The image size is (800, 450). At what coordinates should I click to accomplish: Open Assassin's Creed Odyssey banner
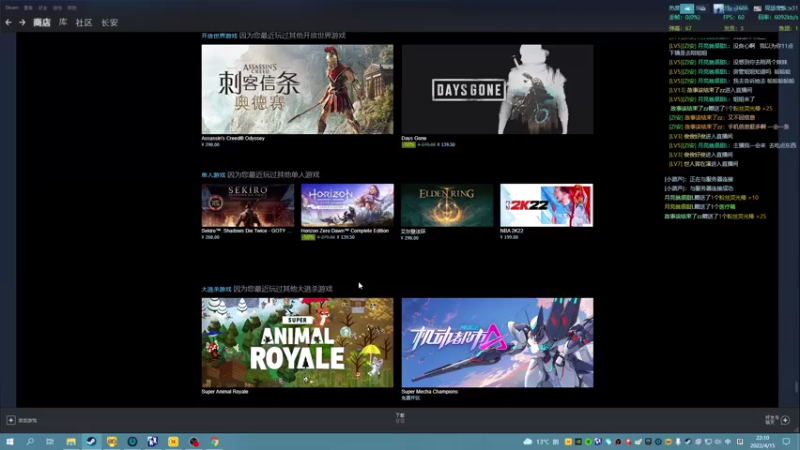(x=297, y=89)
